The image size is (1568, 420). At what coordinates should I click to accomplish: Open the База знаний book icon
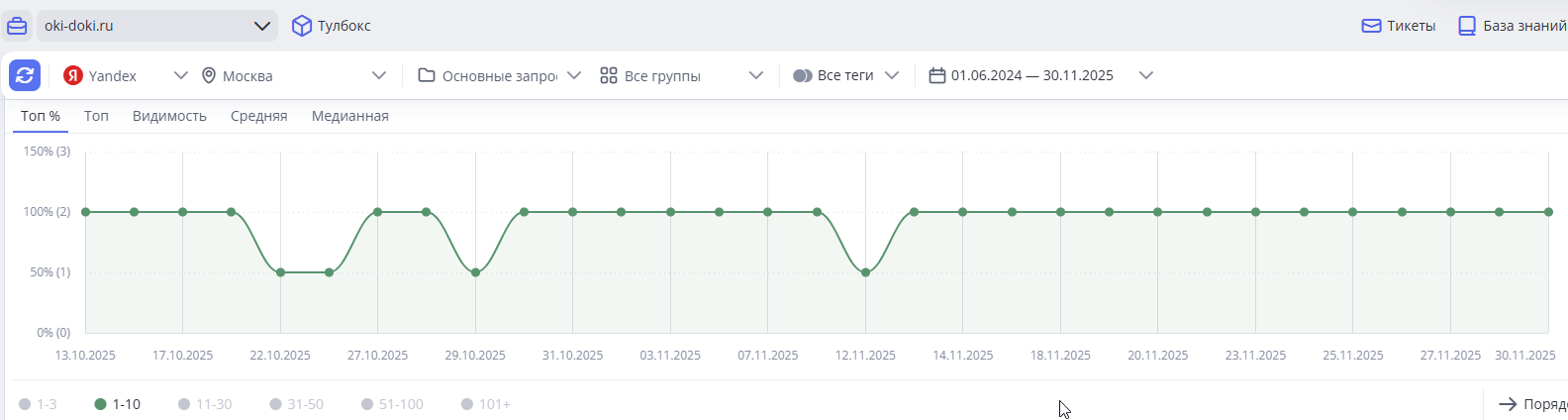click(x=1467, y=26)
